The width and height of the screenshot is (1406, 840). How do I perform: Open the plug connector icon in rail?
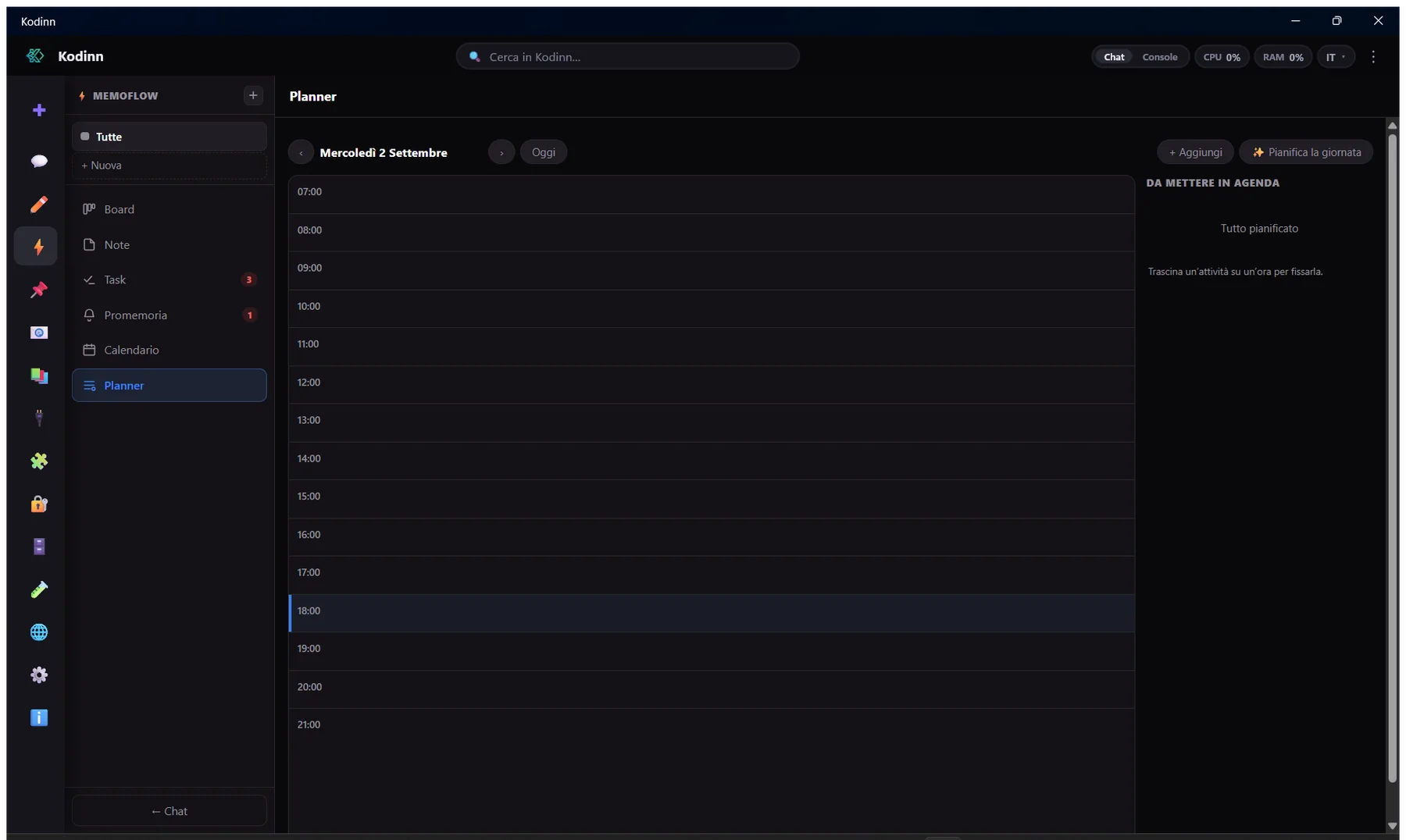(39, 418)
